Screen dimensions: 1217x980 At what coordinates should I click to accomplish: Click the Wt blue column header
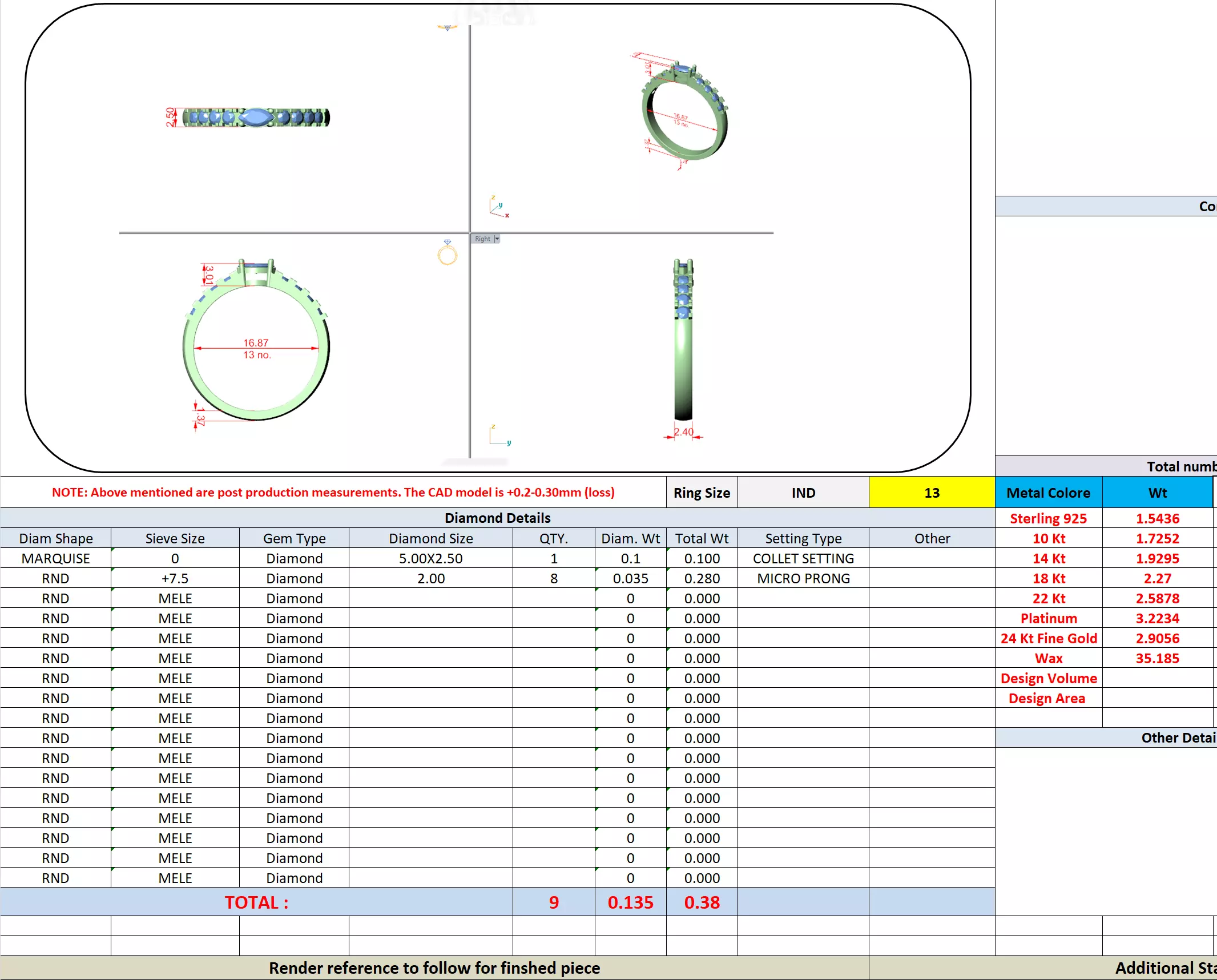tap(1157, 493)
